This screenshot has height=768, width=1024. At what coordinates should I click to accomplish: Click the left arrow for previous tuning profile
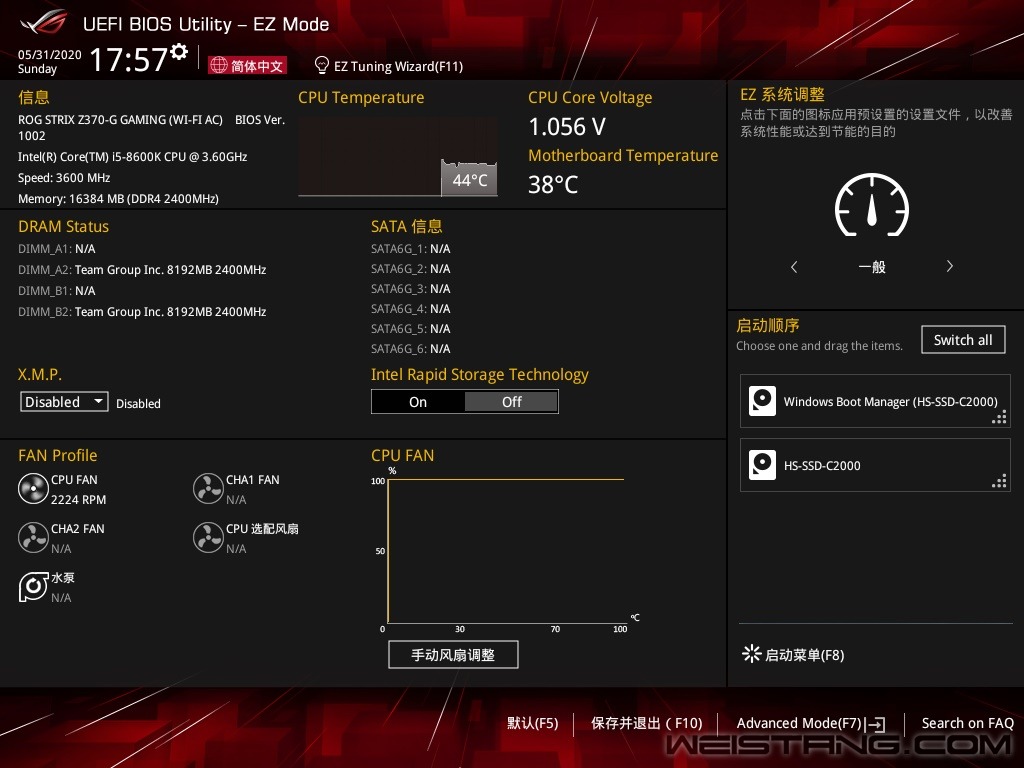click(794, 267)
